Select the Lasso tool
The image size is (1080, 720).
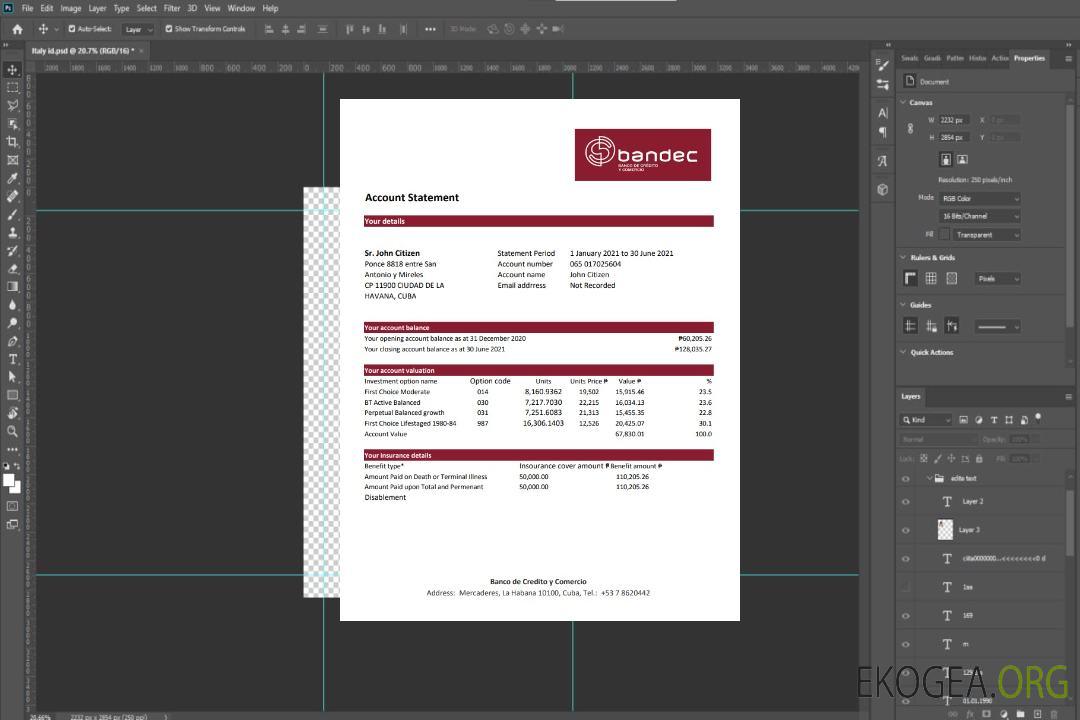(x=12, y=105)
